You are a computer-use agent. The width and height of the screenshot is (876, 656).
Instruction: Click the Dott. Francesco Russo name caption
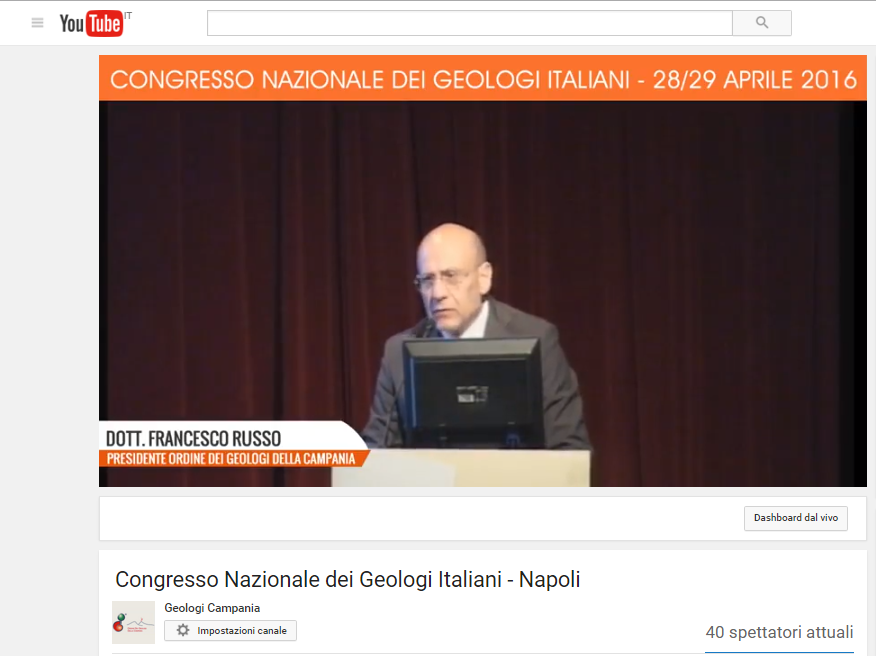click(x=193, y=439)
